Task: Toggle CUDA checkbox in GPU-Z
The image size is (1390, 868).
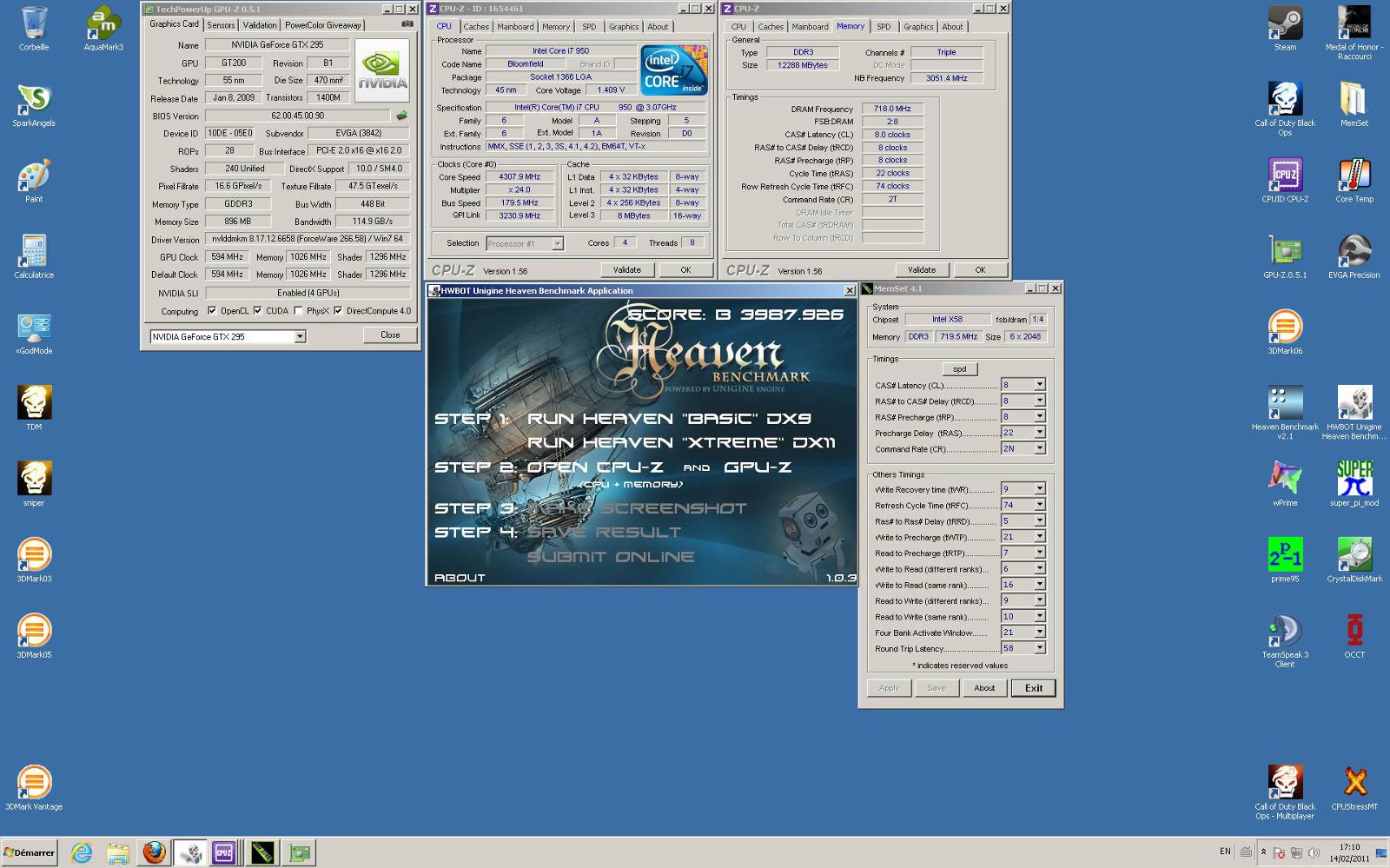Action: [257, 311]
